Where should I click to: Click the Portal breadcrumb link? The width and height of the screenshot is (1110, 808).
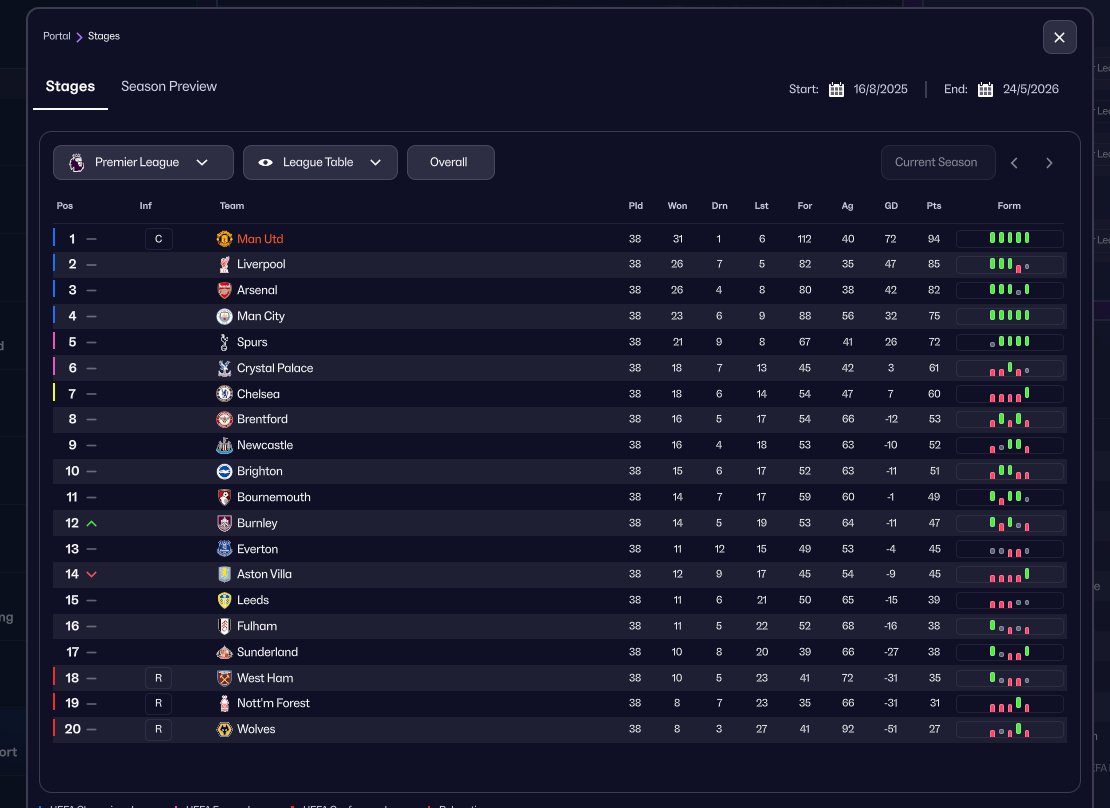point(56,36)
